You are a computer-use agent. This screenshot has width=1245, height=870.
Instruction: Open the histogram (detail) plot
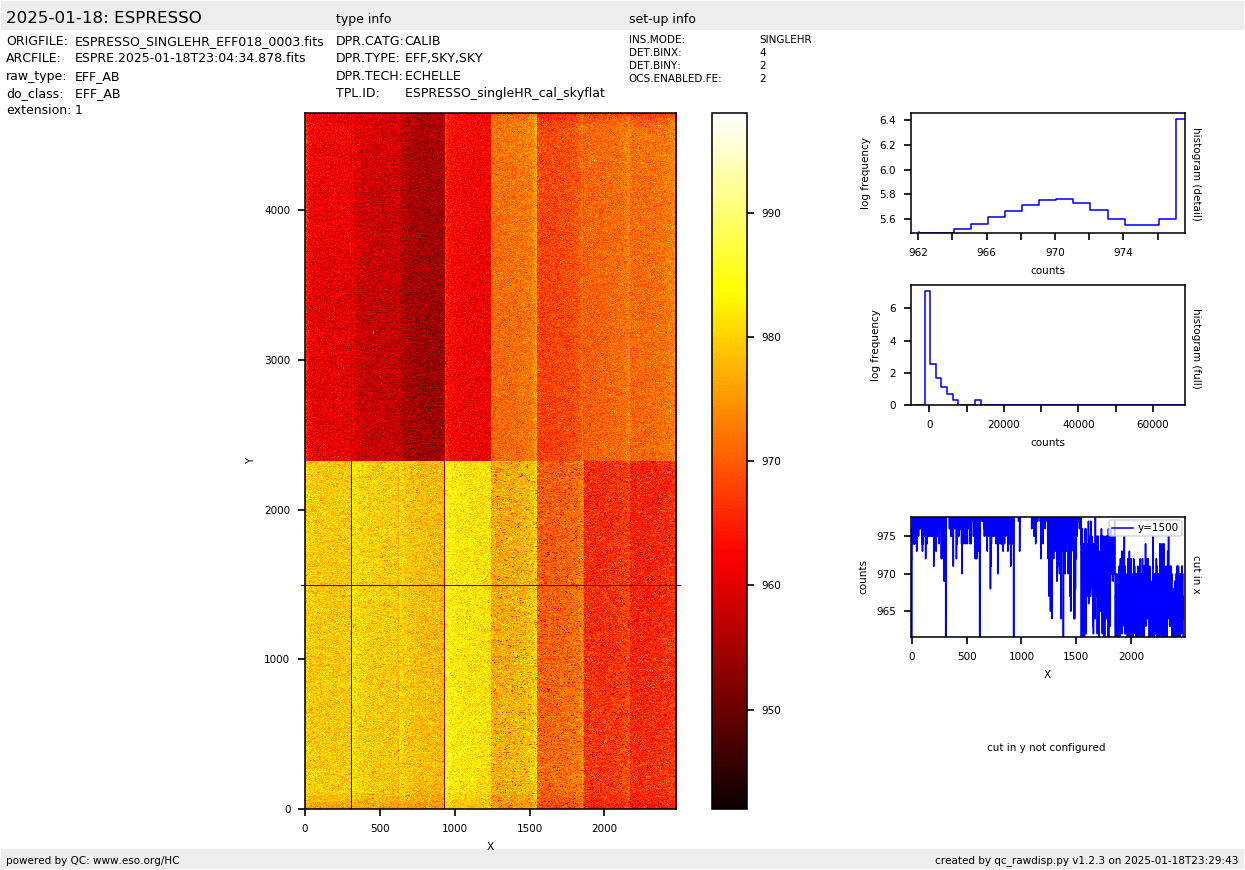[x=1047, y=173]
